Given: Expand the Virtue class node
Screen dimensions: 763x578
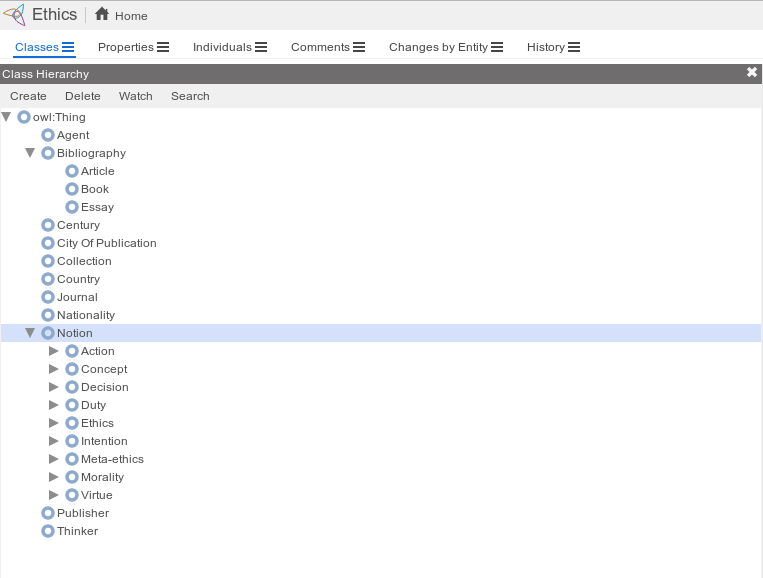Looking at the screenshot, I should pyautogui.click(x=54, y=495).
